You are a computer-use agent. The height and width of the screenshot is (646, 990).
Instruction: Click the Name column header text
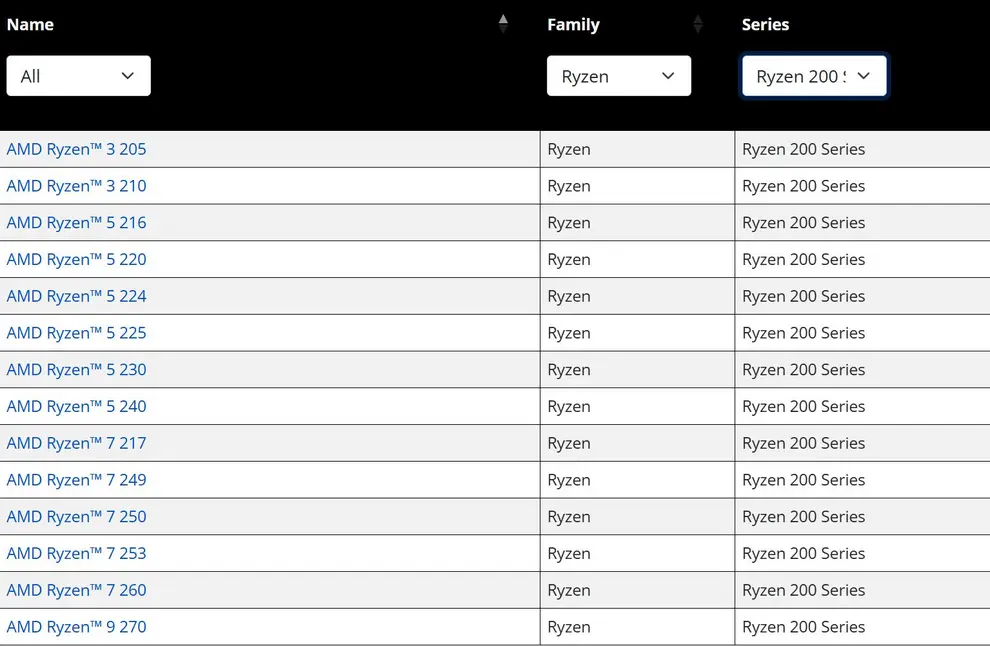point(30,25)
